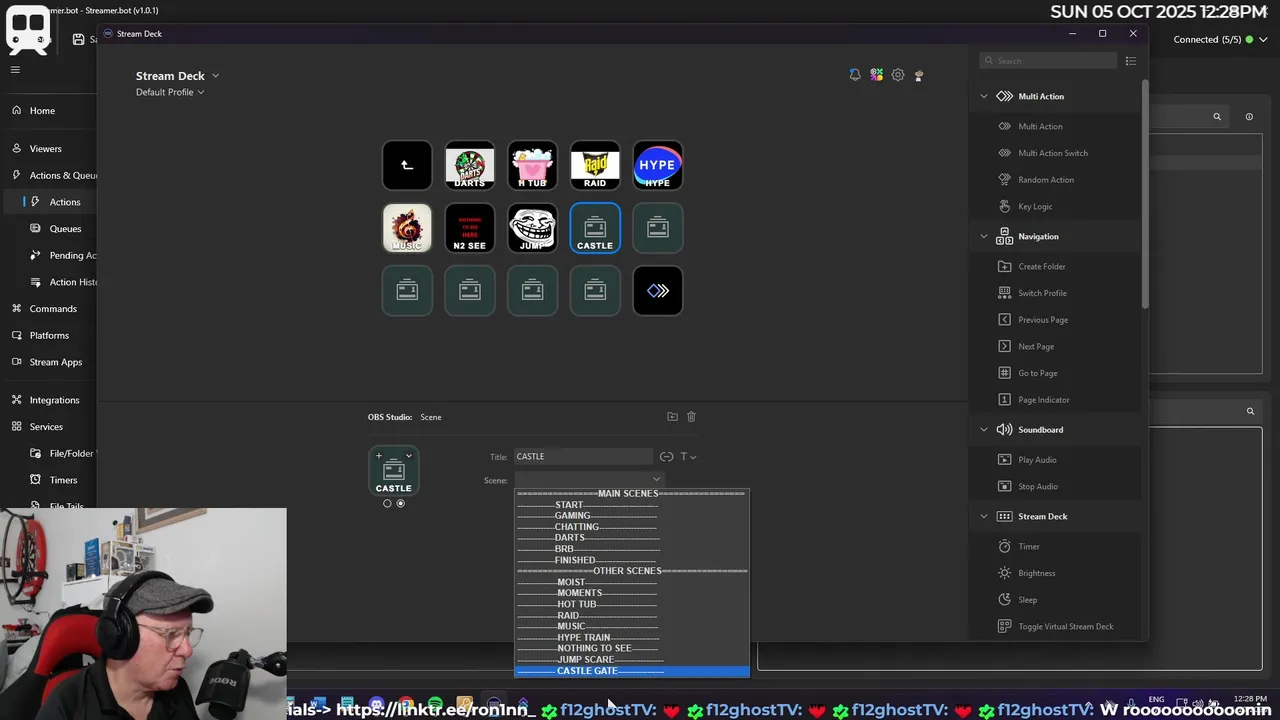Choose START from the scene list
This screenshot has height=720, width=1280.
pos(632,505)
